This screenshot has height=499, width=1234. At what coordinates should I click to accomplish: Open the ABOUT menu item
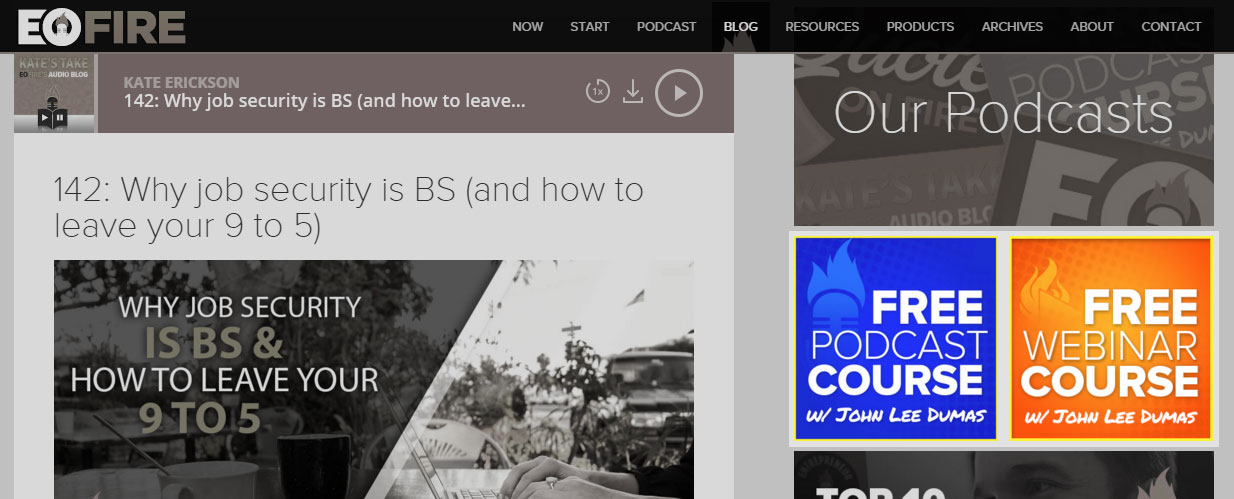tap(1092, 27)
